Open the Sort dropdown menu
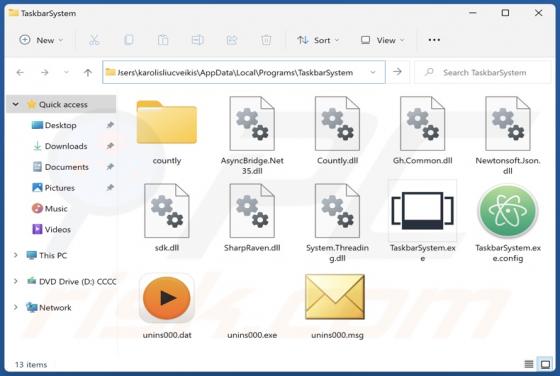 click(318, 40)
